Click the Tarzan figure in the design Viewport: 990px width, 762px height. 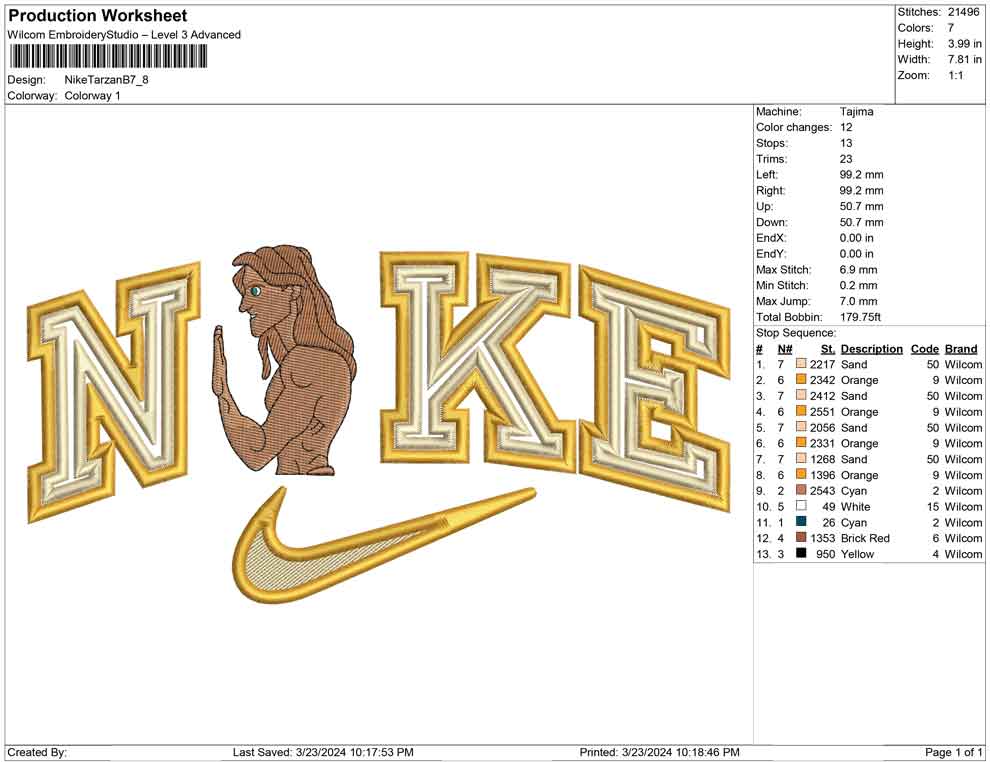click(x=284, y=360)
